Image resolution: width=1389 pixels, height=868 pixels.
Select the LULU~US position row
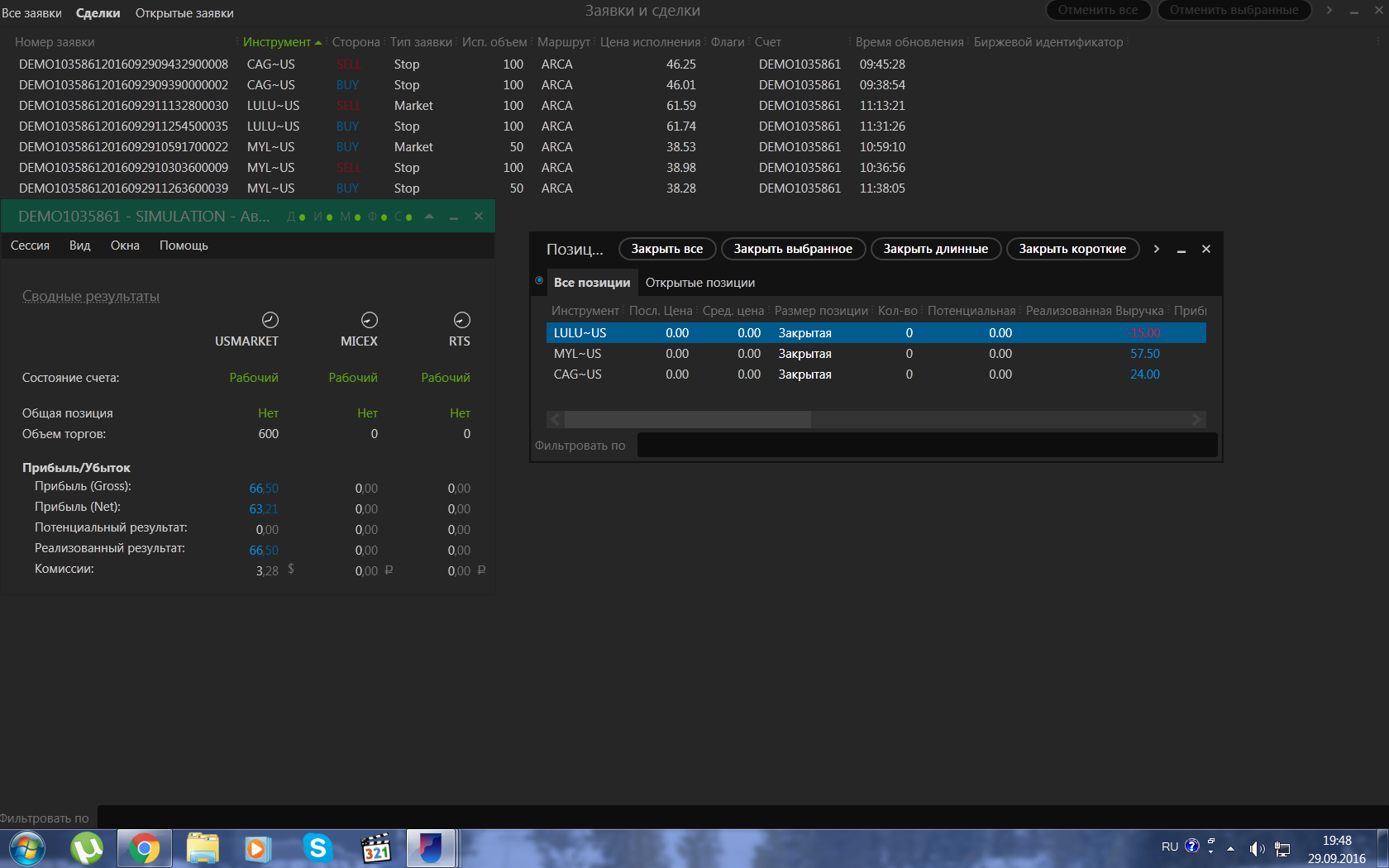pyautogui.click(x=876, y=333)
